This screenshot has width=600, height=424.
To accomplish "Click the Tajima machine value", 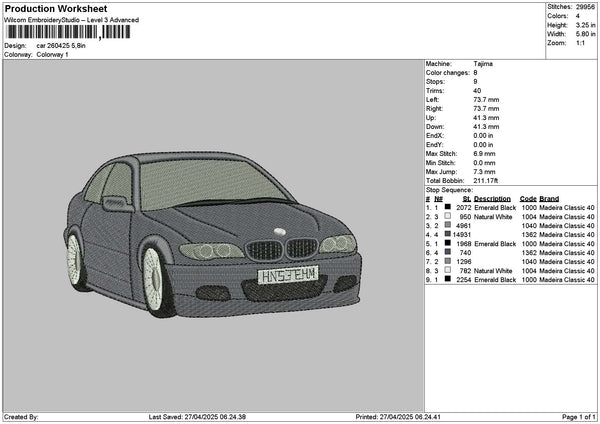I will (x=483, y=63).
